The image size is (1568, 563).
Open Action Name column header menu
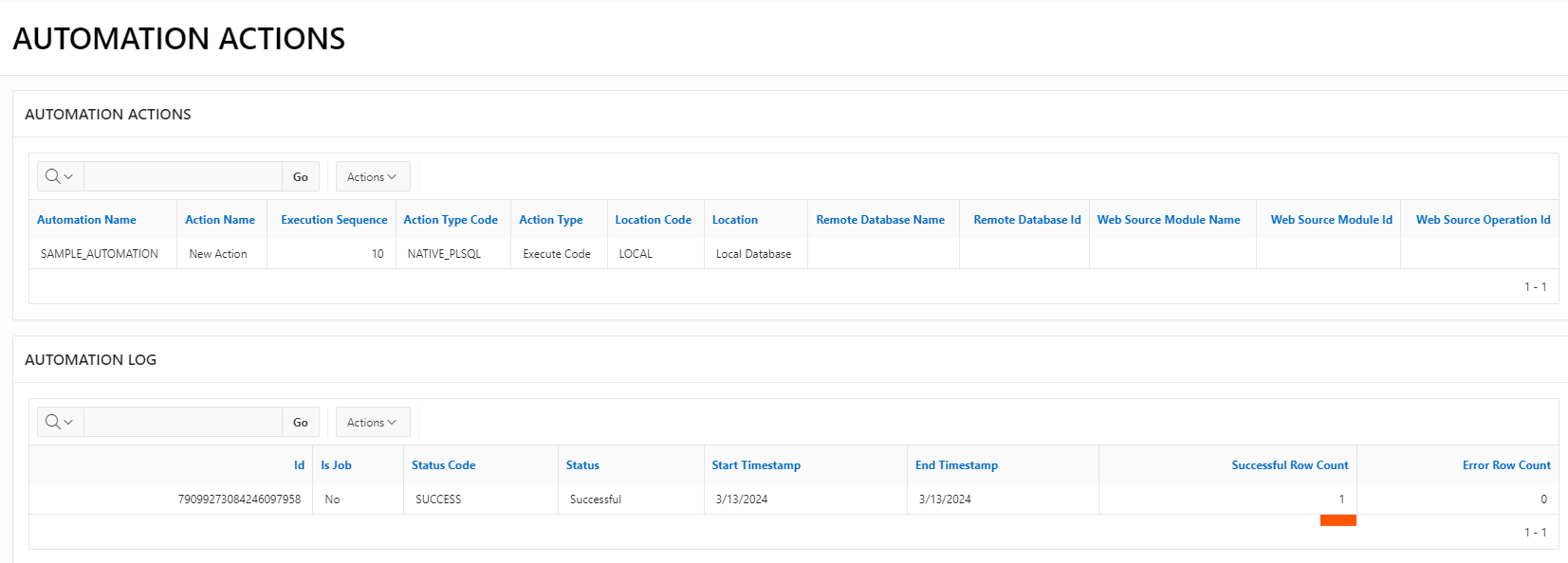(220, 219)
